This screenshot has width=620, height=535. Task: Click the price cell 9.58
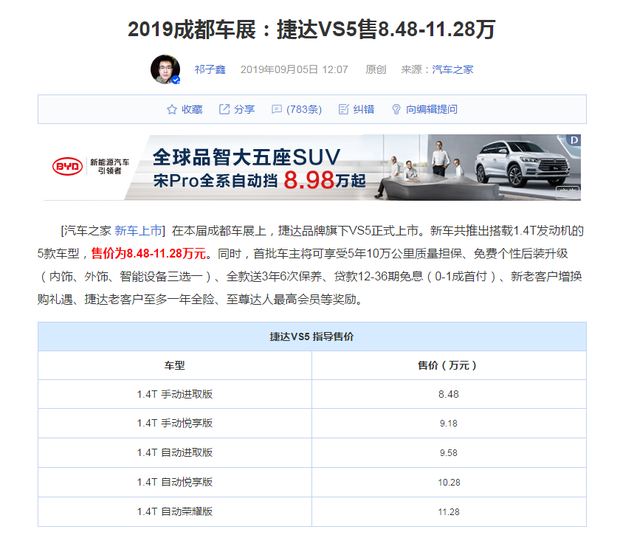(449, 452)
